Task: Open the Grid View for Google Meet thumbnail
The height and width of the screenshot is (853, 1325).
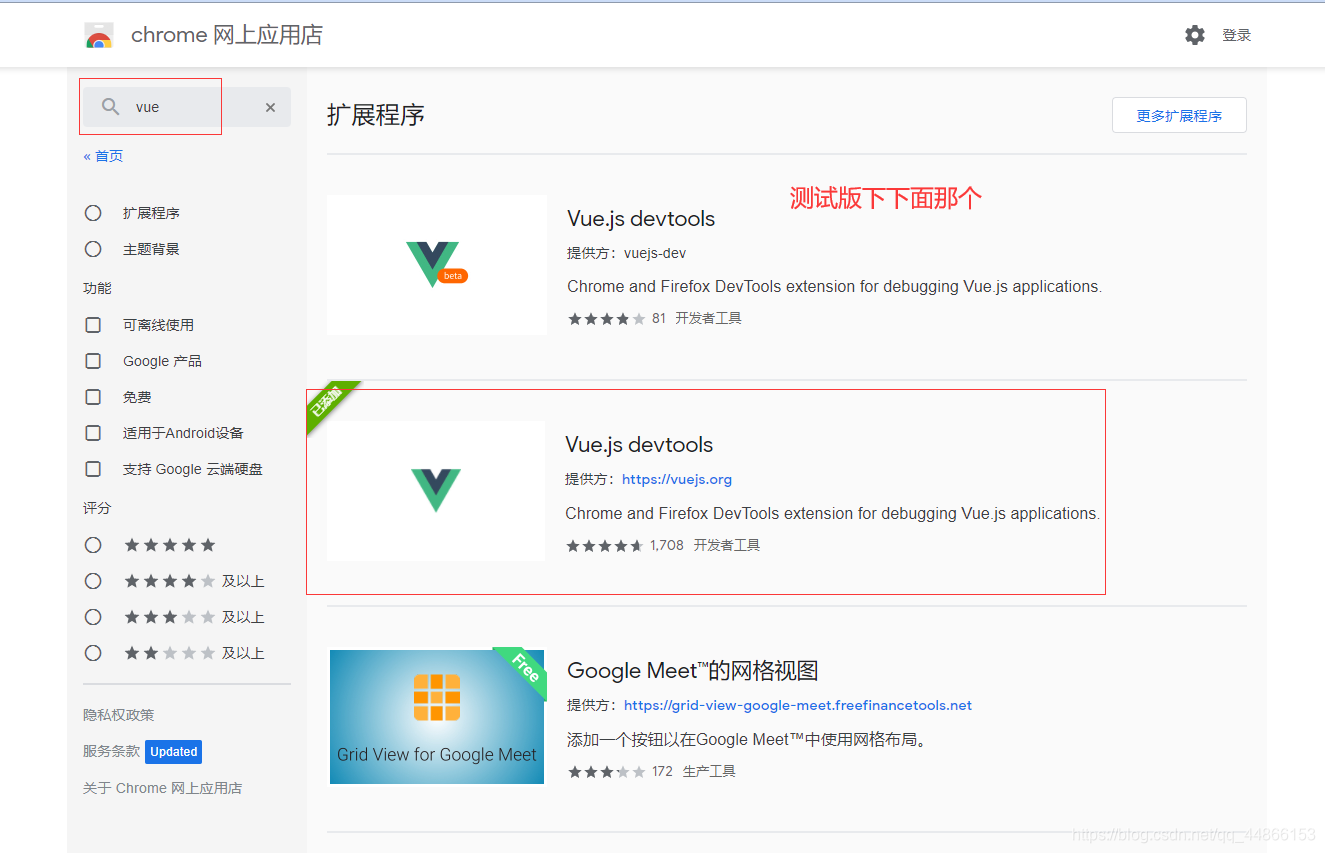Action: (437, 717)
